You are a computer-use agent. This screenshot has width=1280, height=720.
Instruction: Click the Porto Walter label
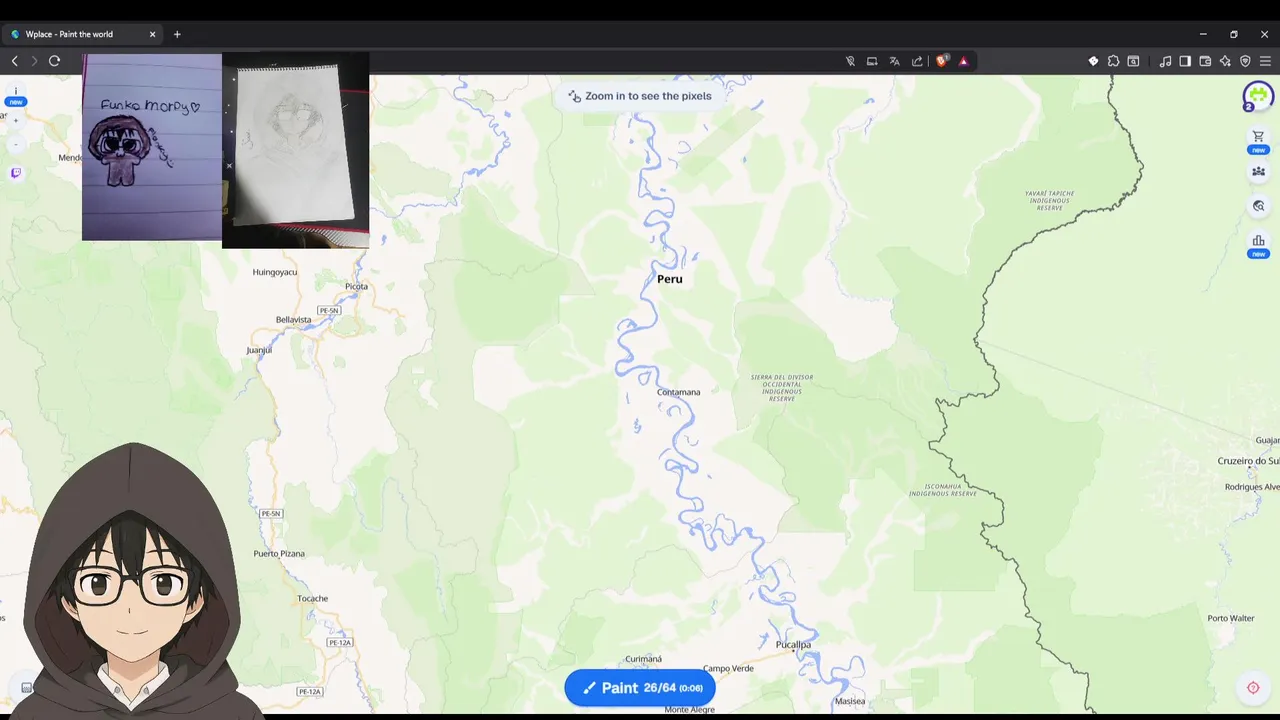pyautogui.click(x=1230, y=618)
